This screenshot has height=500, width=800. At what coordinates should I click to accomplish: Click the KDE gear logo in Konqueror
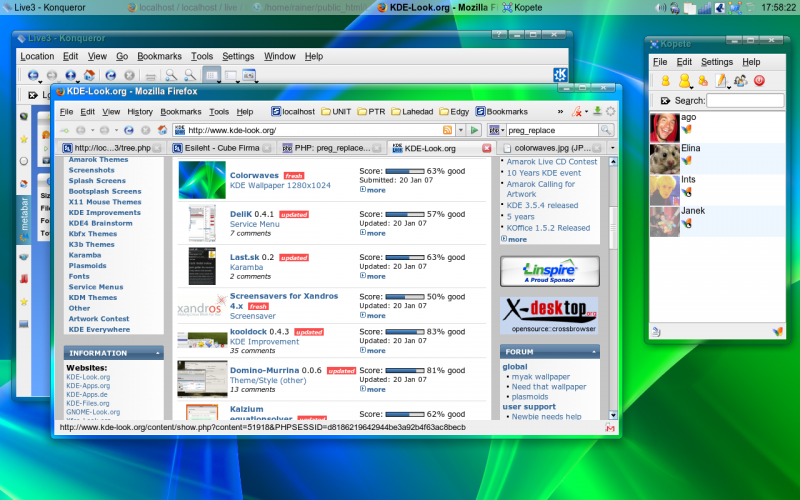[x=560, y=74]
